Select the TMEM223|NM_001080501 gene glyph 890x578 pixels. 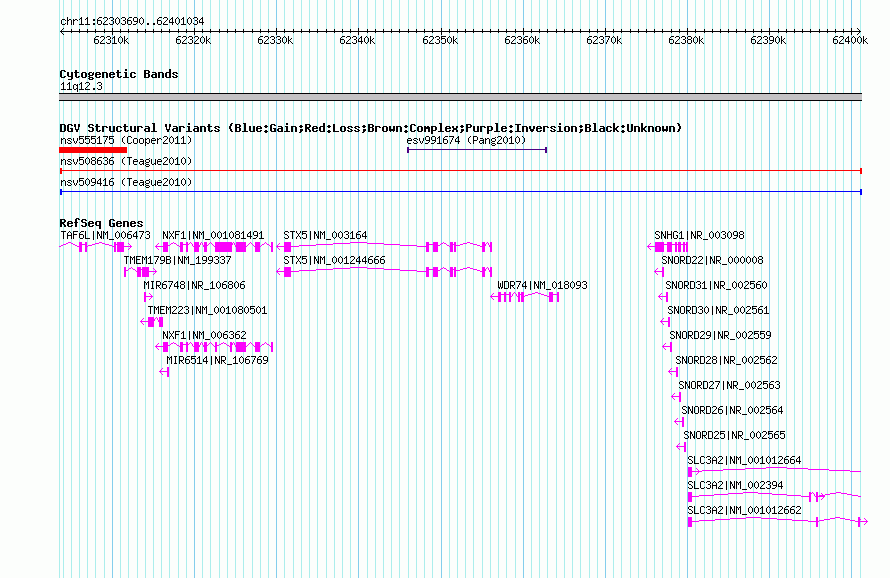[152, 321]
